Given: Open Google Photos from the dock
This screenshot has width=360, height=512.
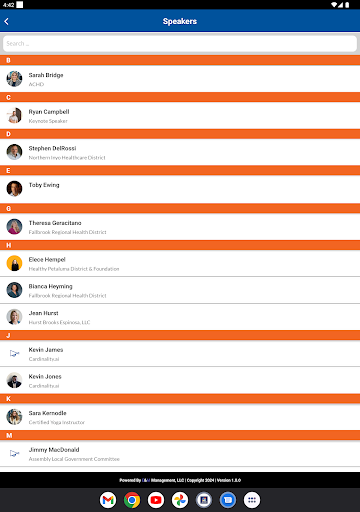Looking at the screenshot, I should (x=180, y=500).
